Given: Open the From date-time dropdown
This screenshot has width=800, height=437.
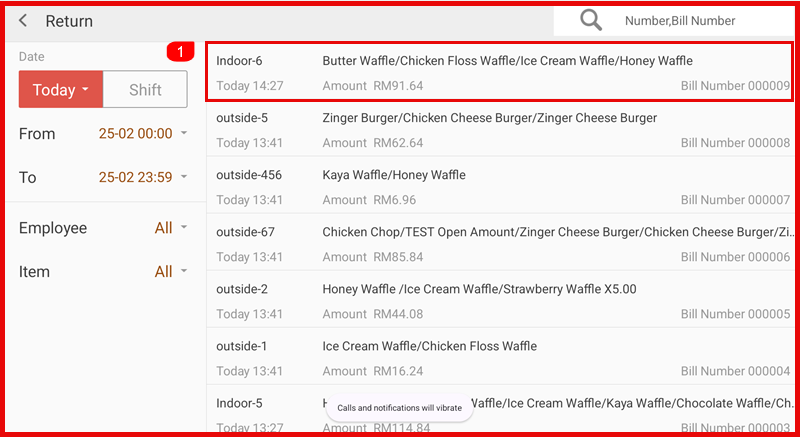Looking at the screenshot, I should pos(142,134).
